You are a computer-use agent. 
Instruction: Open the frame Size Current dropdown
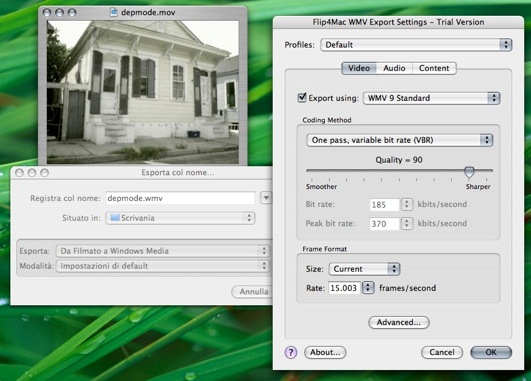364,269
